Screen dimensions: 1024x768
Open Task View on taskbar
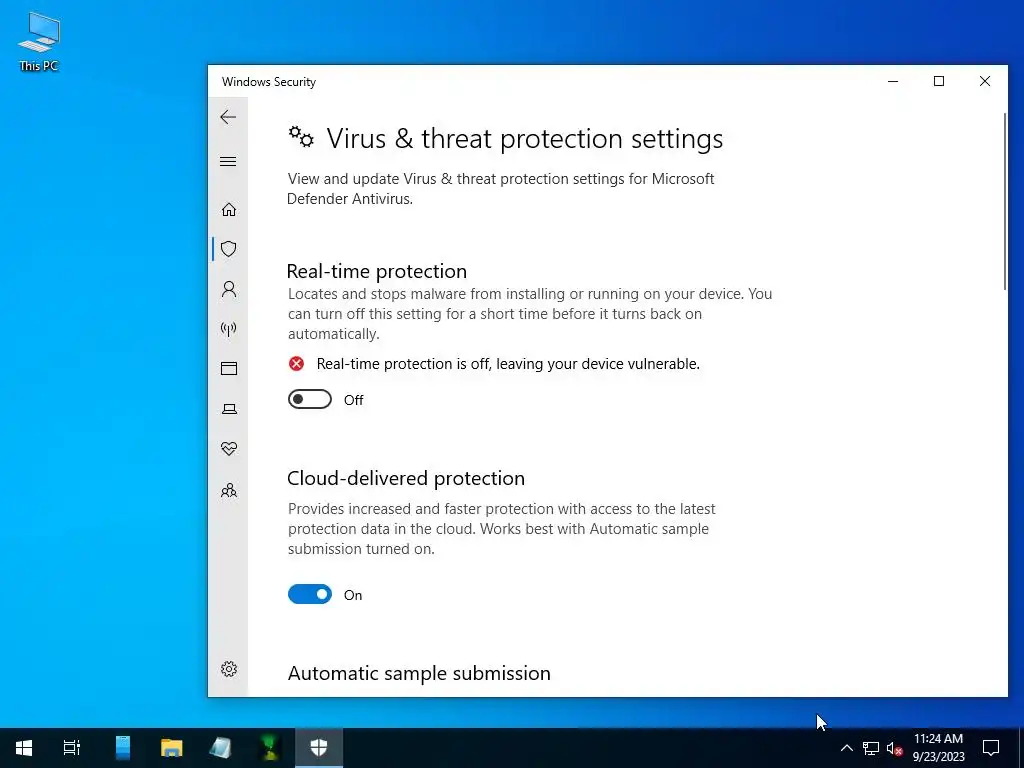click(x=72, y=747)
